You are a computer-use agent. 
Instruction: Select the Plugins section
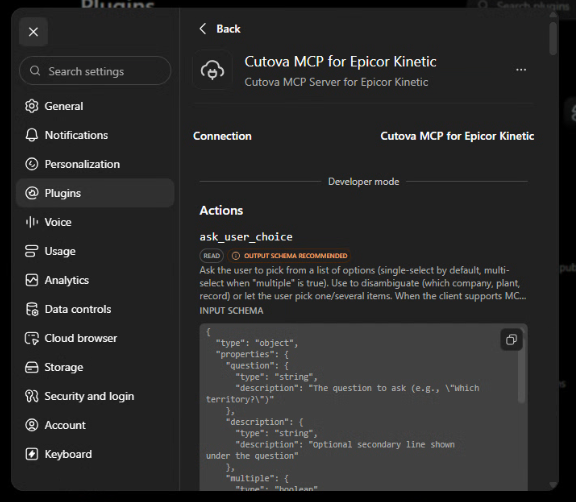click(x=95, y=193)
